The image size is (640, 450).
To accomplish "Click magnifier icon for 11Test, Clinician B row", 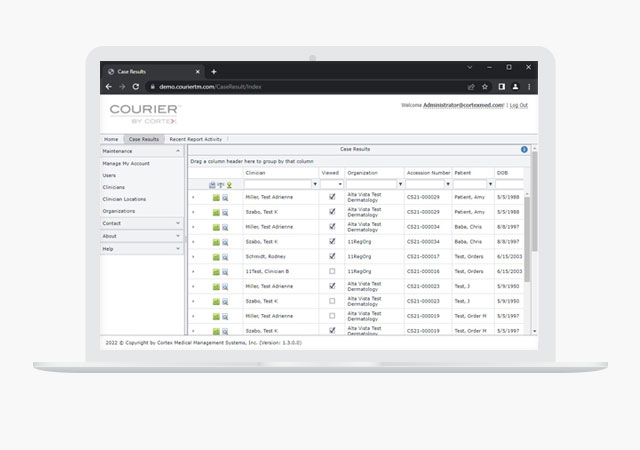I will 225,272.
